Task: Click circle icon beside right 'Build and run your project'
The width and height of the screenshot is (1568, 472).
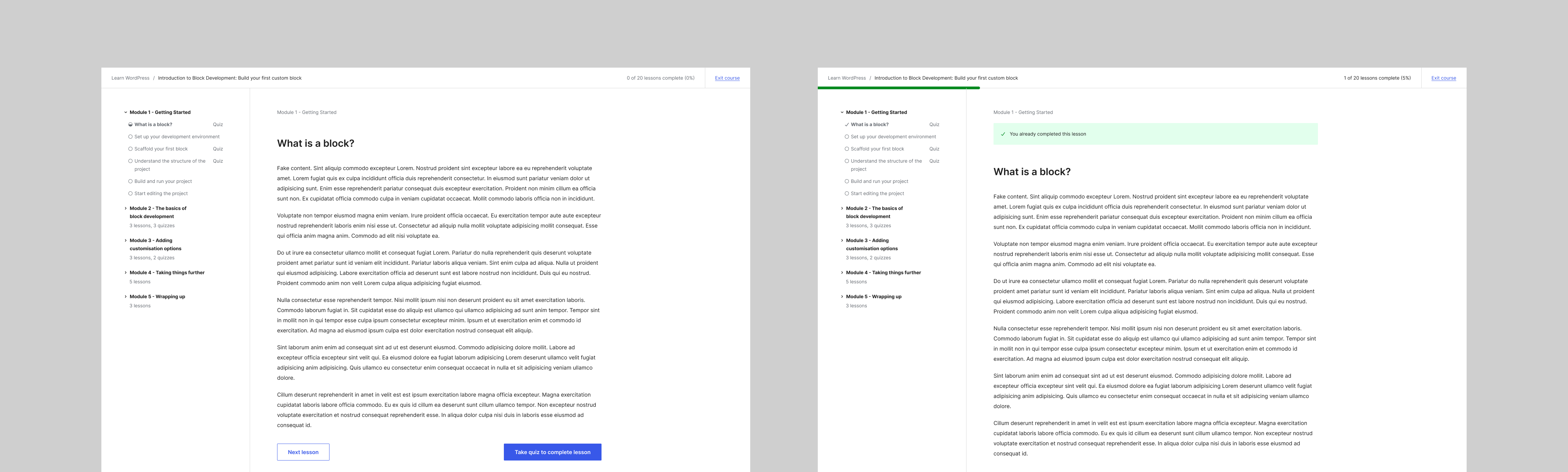Action: (x=847, y=182)
